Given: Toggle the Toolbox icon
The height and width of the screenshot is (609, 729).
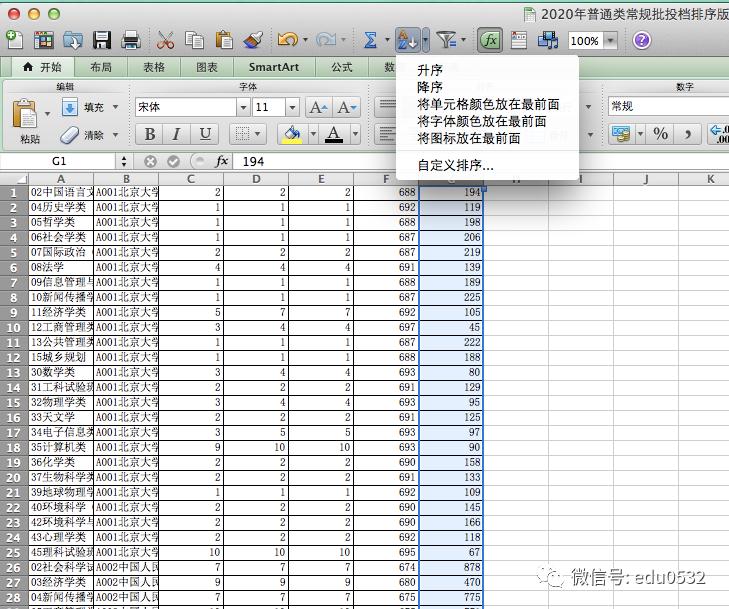Looking at the screenshot, I should pos(519,40).
